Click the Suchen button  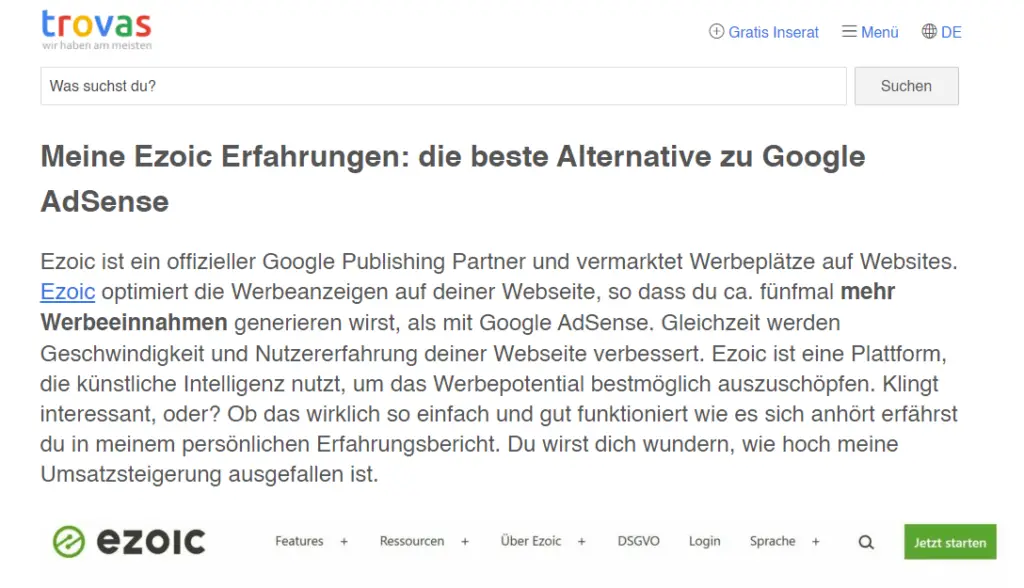pos(906,86)
